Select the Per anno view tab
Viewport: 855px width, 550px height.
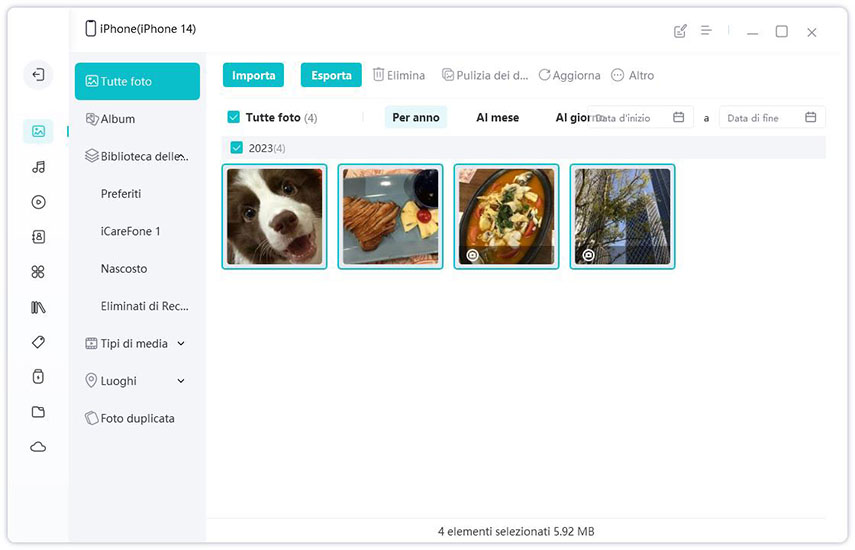(x=415, y=117)
